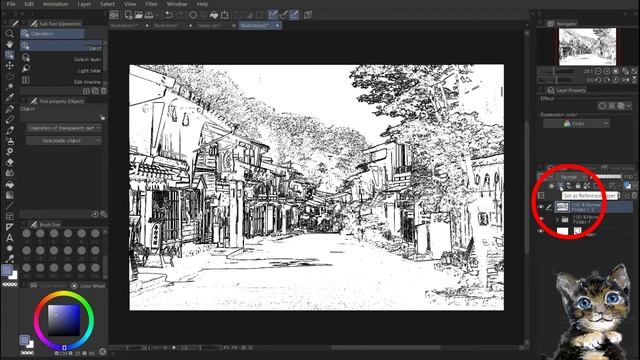Viewport: 640px width, 360px height.
Task: Toggle second snap ruler button in command bar
Action: point(284,15)
